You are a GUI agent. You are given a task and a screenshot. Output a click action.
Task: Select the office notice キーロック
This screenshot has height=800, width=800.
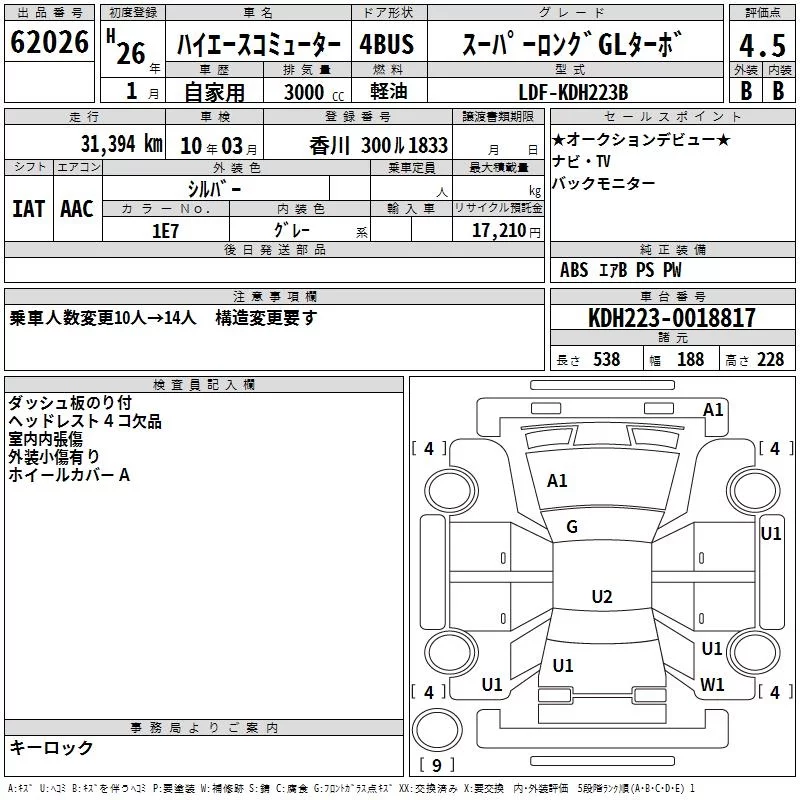click(52, 748)
